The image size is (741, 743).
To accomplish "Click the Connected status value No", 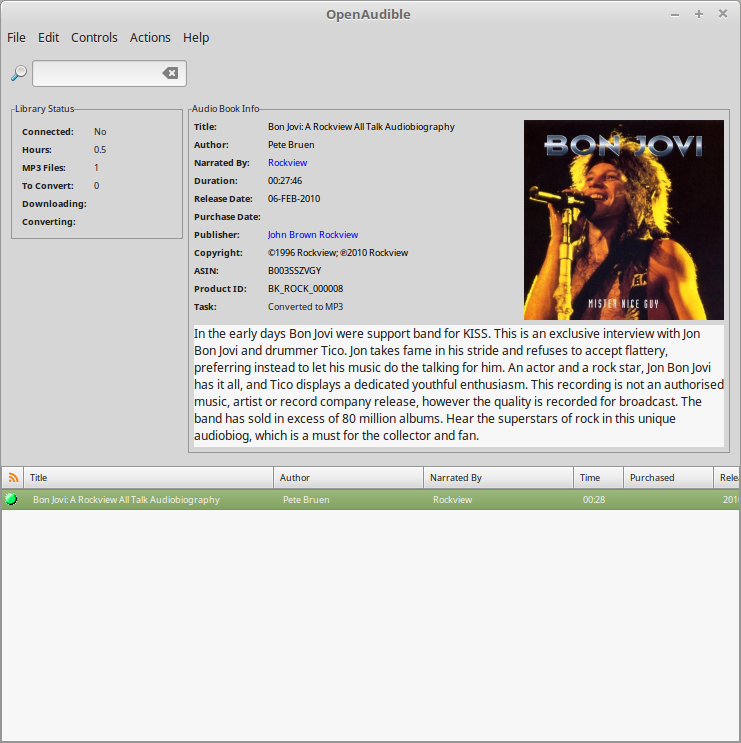I will pyautogui.click(x=100, y=132).
